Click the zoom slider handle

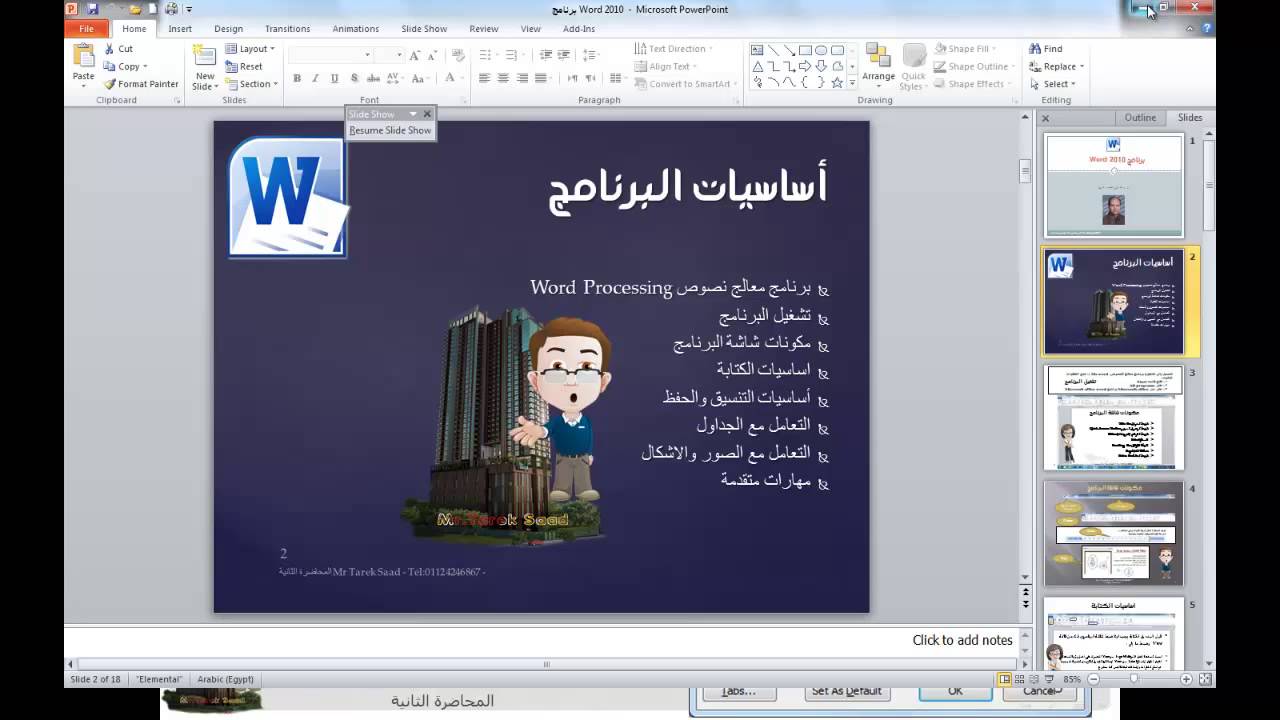pyautogui.click(x=1134, y=679)
